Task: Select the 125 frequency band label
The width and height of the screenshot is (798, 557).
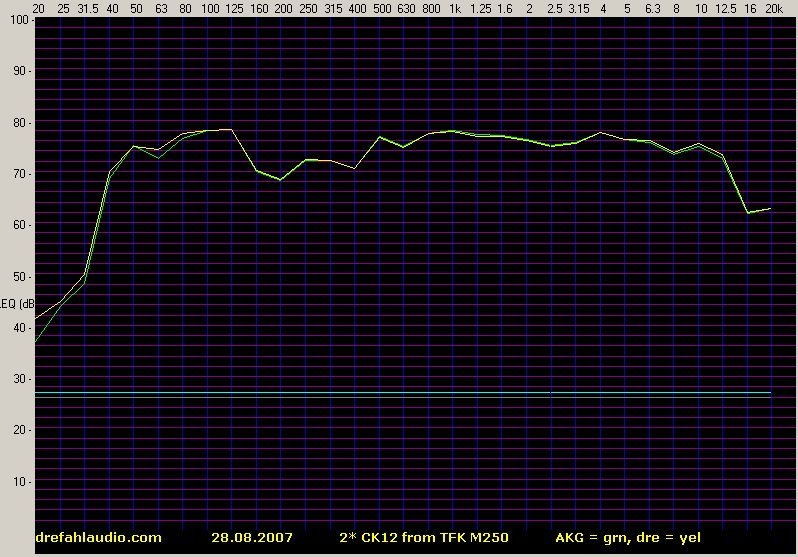Action: click(234, 8)
